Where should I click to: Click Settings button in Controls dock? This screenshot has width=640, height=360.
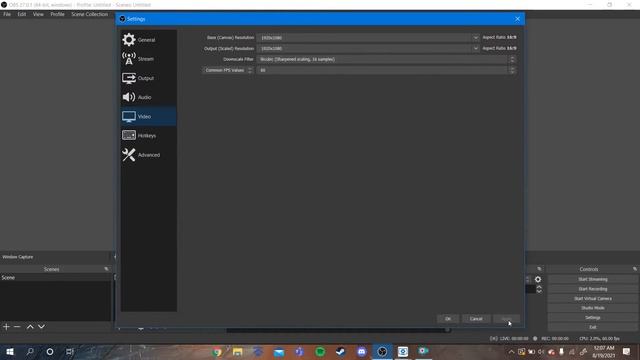[593, 318]
